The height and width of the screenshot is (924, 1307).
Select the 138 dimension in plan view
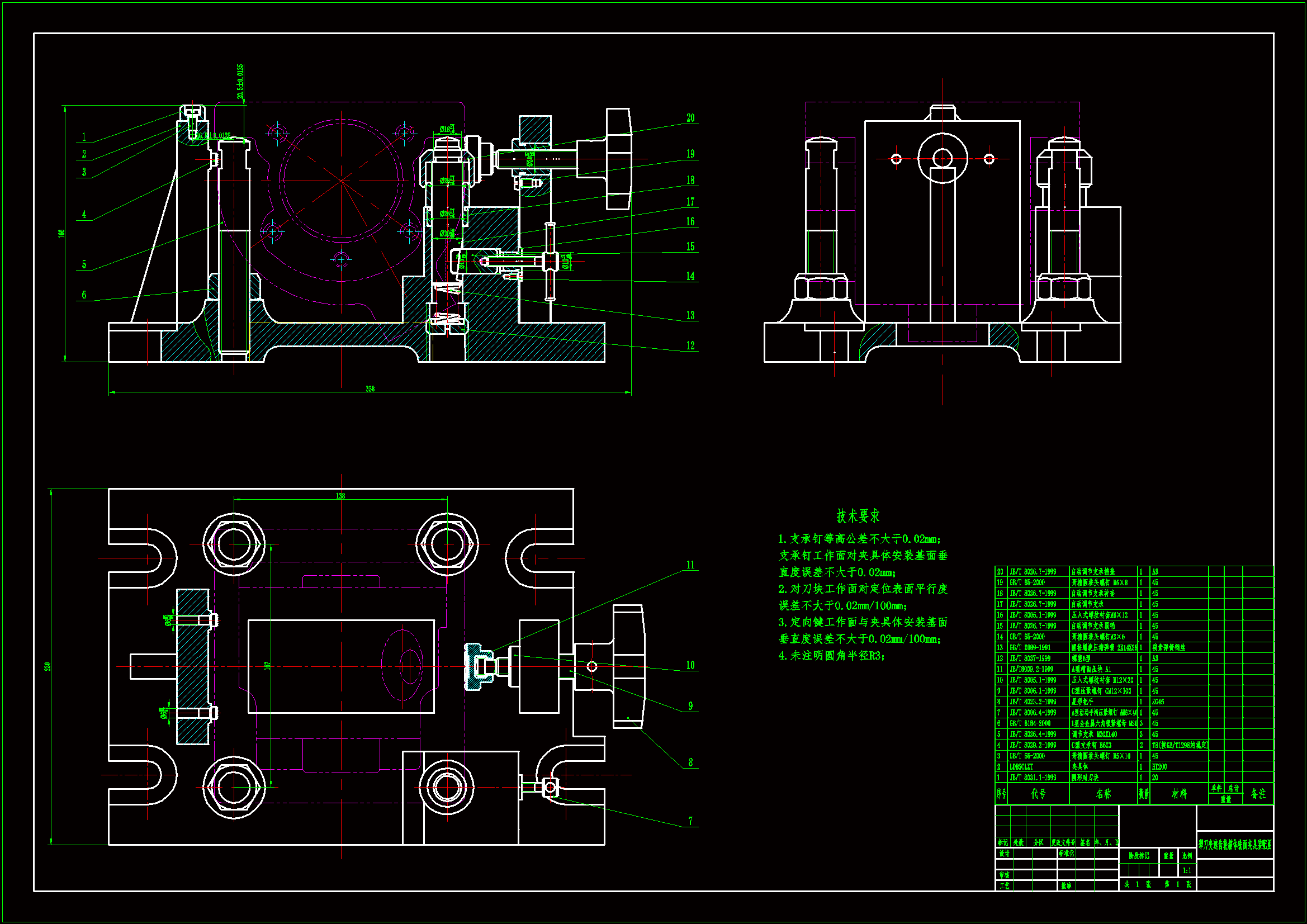tap(340, 496)
